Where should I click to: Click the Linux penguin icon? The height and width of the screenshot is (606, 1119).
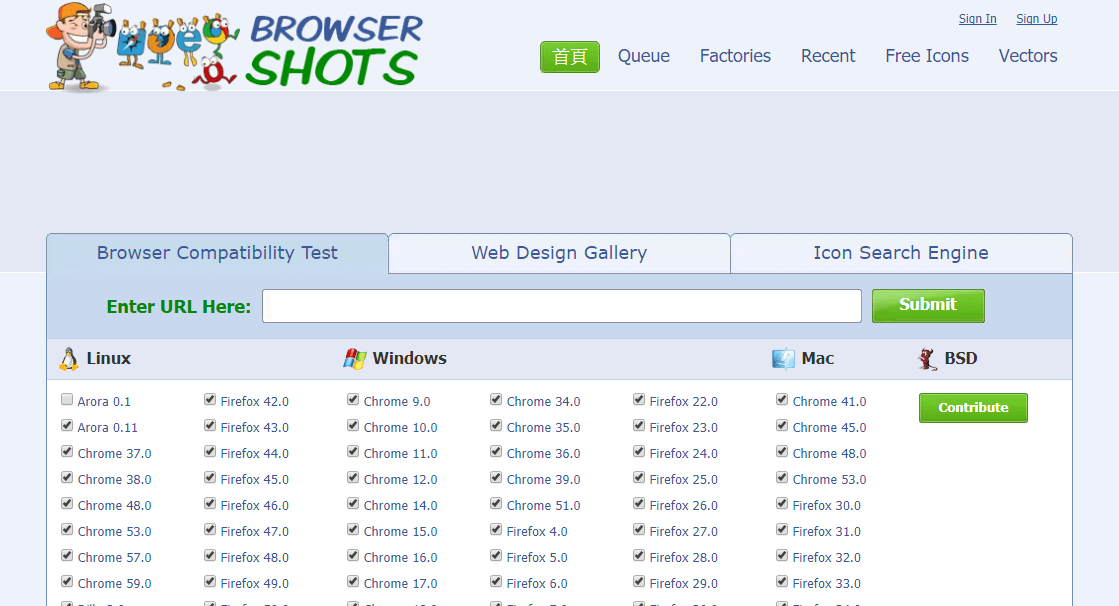pos(69,359)
